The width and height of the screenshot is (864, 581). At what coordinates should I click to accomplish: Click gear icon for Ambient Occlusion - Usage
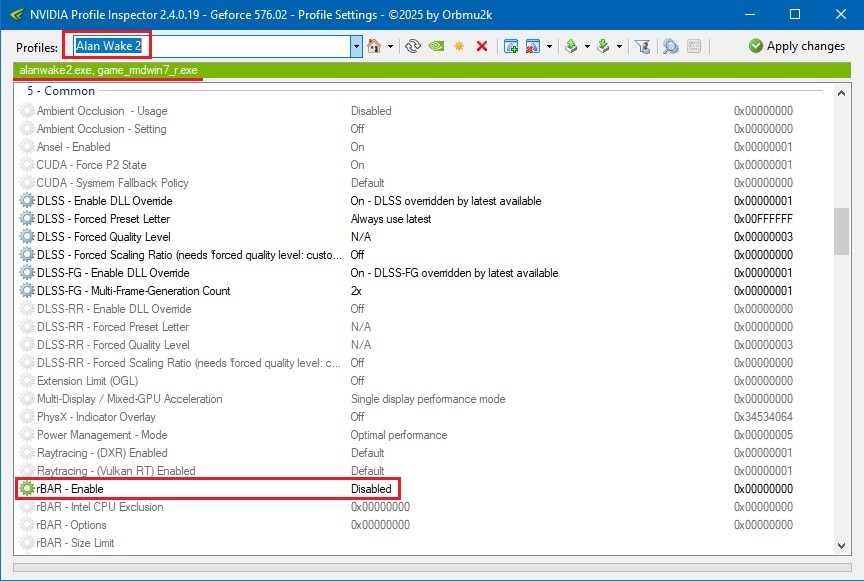(x=27, y=111)
